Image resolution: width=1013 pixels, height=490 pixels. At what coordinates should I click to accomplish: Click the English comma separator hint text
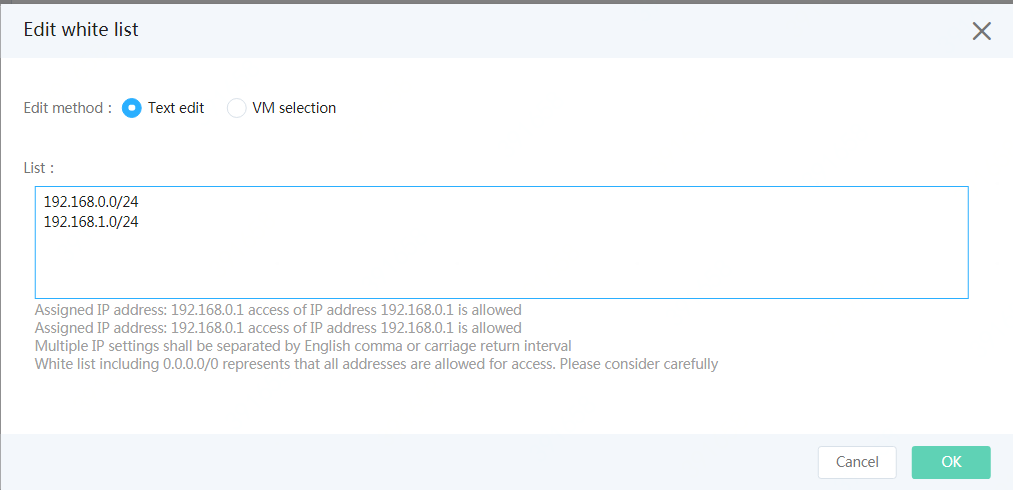pos(303,346)
